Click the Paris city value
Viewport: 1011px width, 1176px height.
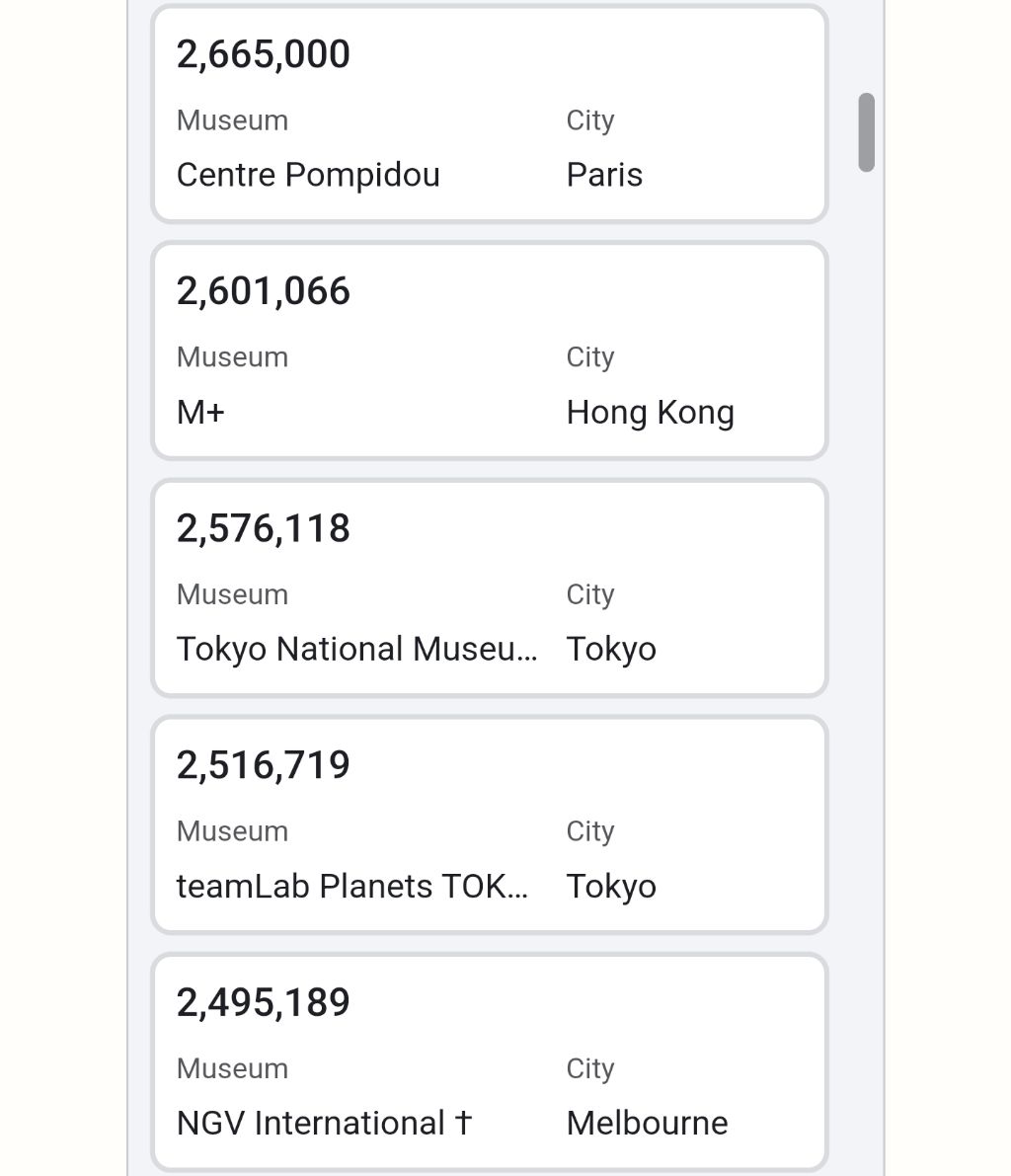(604, 175)
